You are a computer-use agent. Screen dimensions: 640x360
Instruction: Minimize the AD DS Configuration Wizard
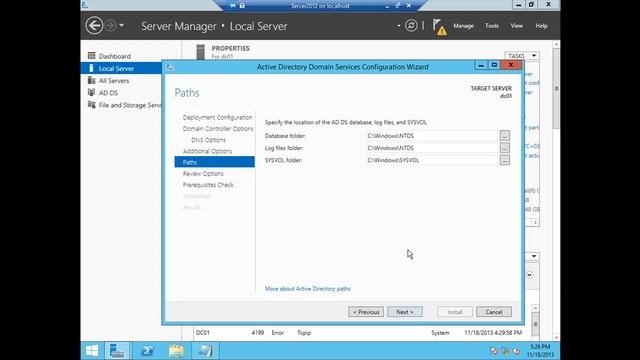(x=481, y=65)
